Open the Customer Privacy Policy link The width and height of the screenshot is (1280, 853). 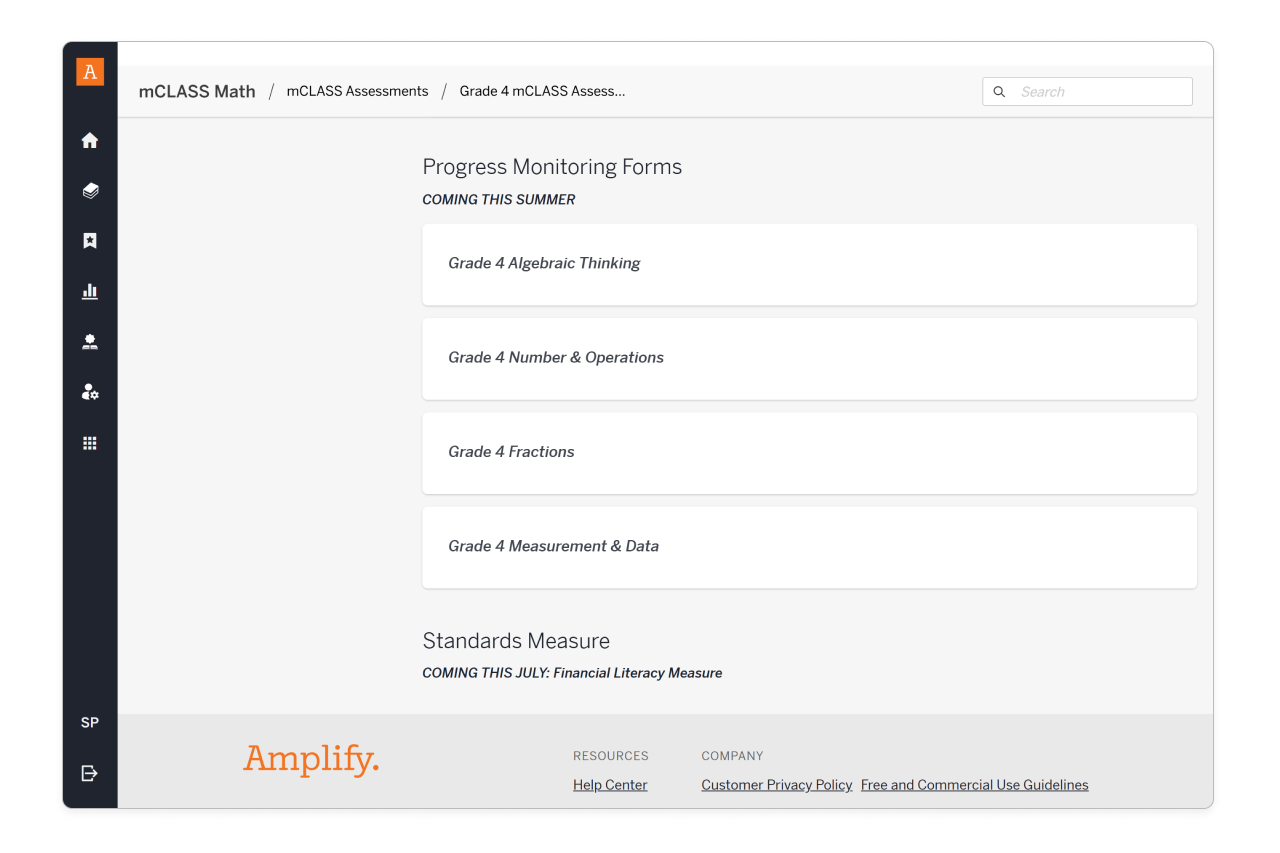[776, 785]
